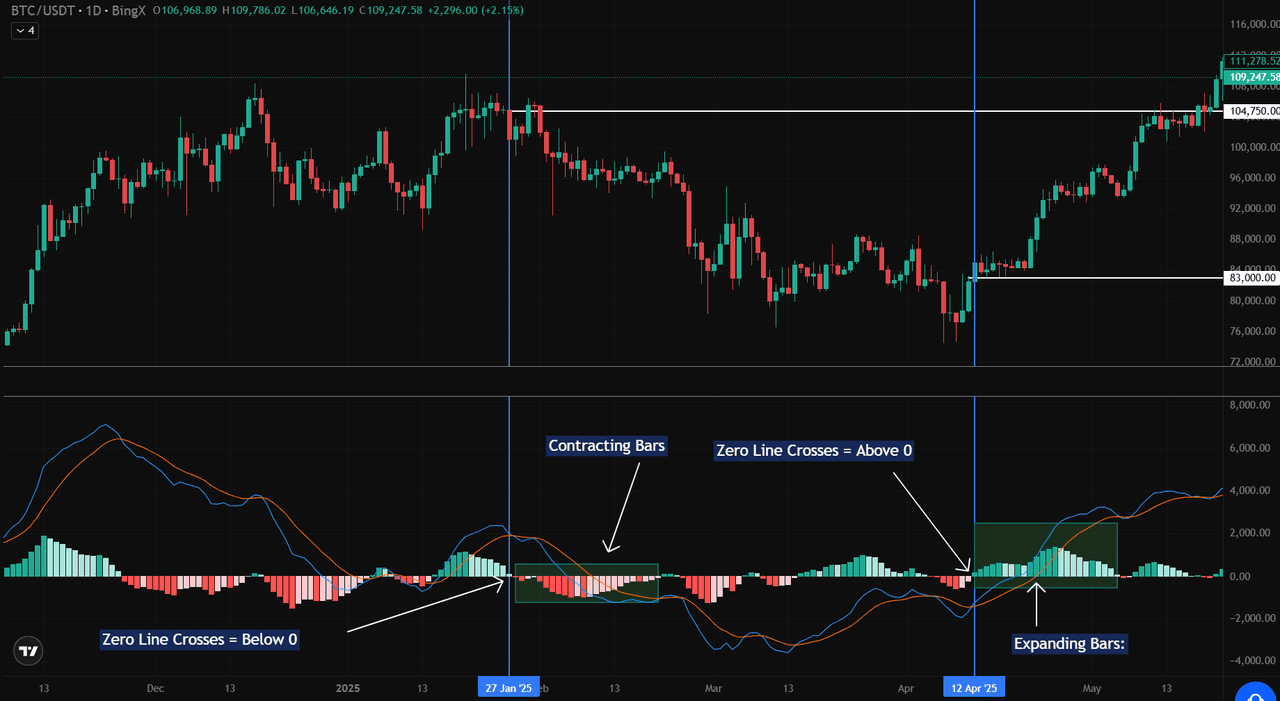Click the 12 Apr '25 date marker
1280x701 pixels.
coord(973,688)
